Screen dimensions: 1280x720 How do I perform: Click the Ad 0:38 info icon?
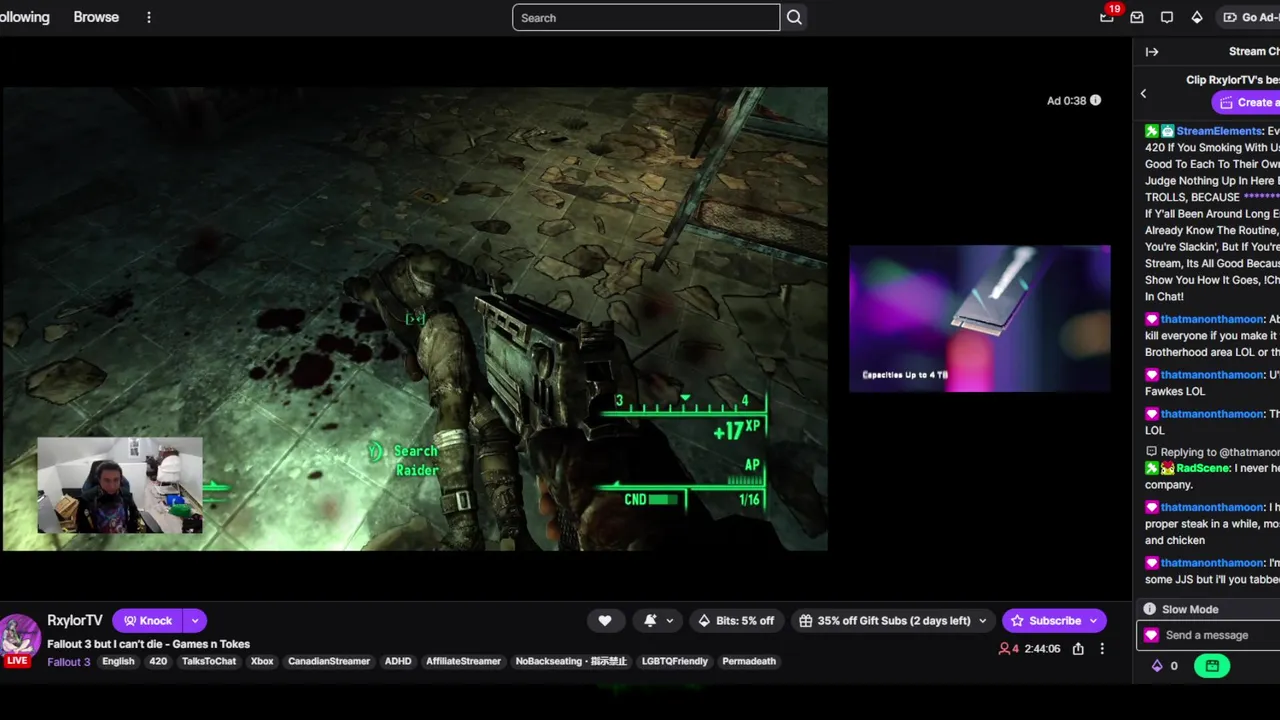tap(1095, 100)
